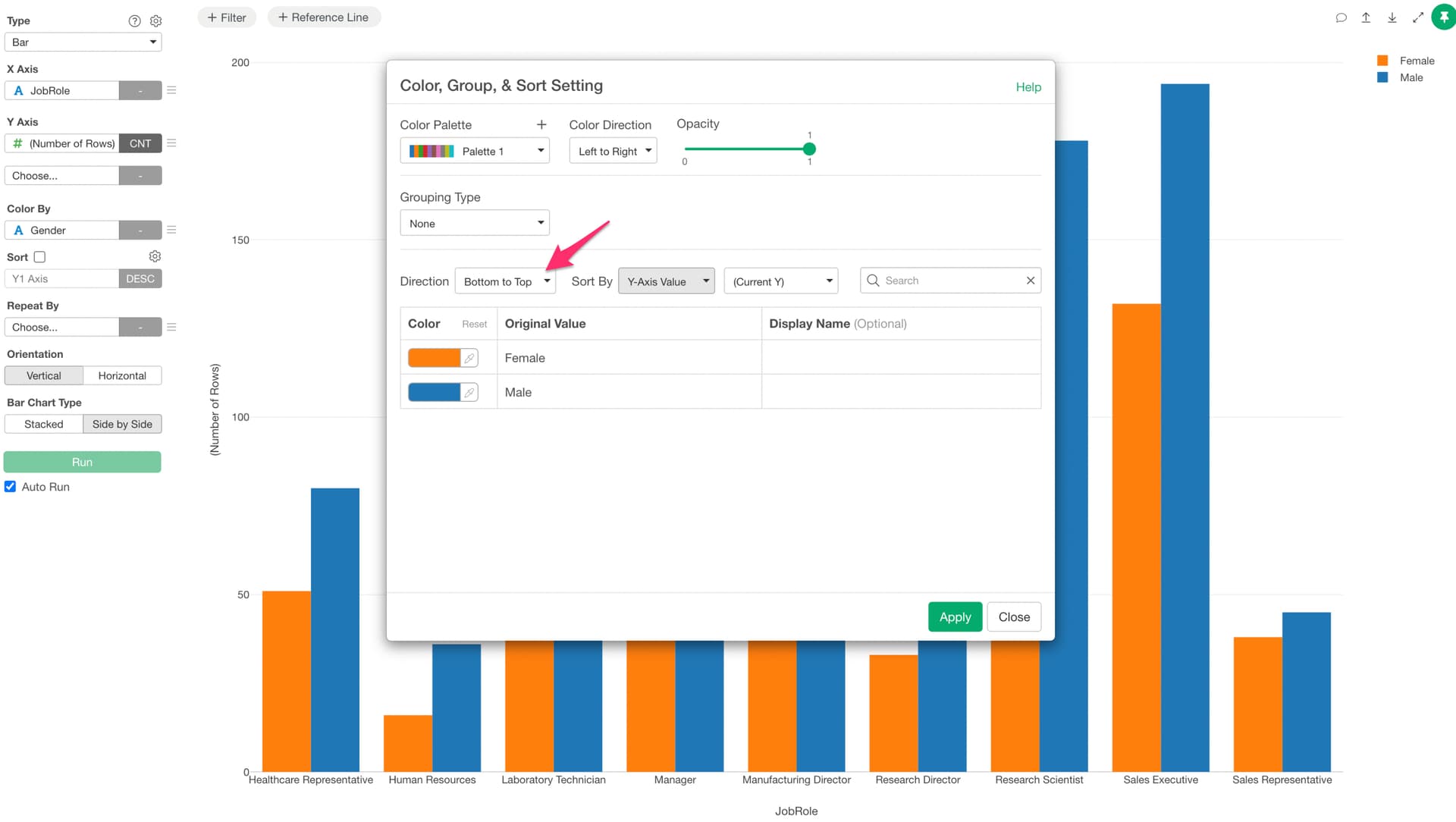The height and width of the screenshot is (822, 1456).
Task: Open chart type settings gear icon
Action: click(156, 21)
